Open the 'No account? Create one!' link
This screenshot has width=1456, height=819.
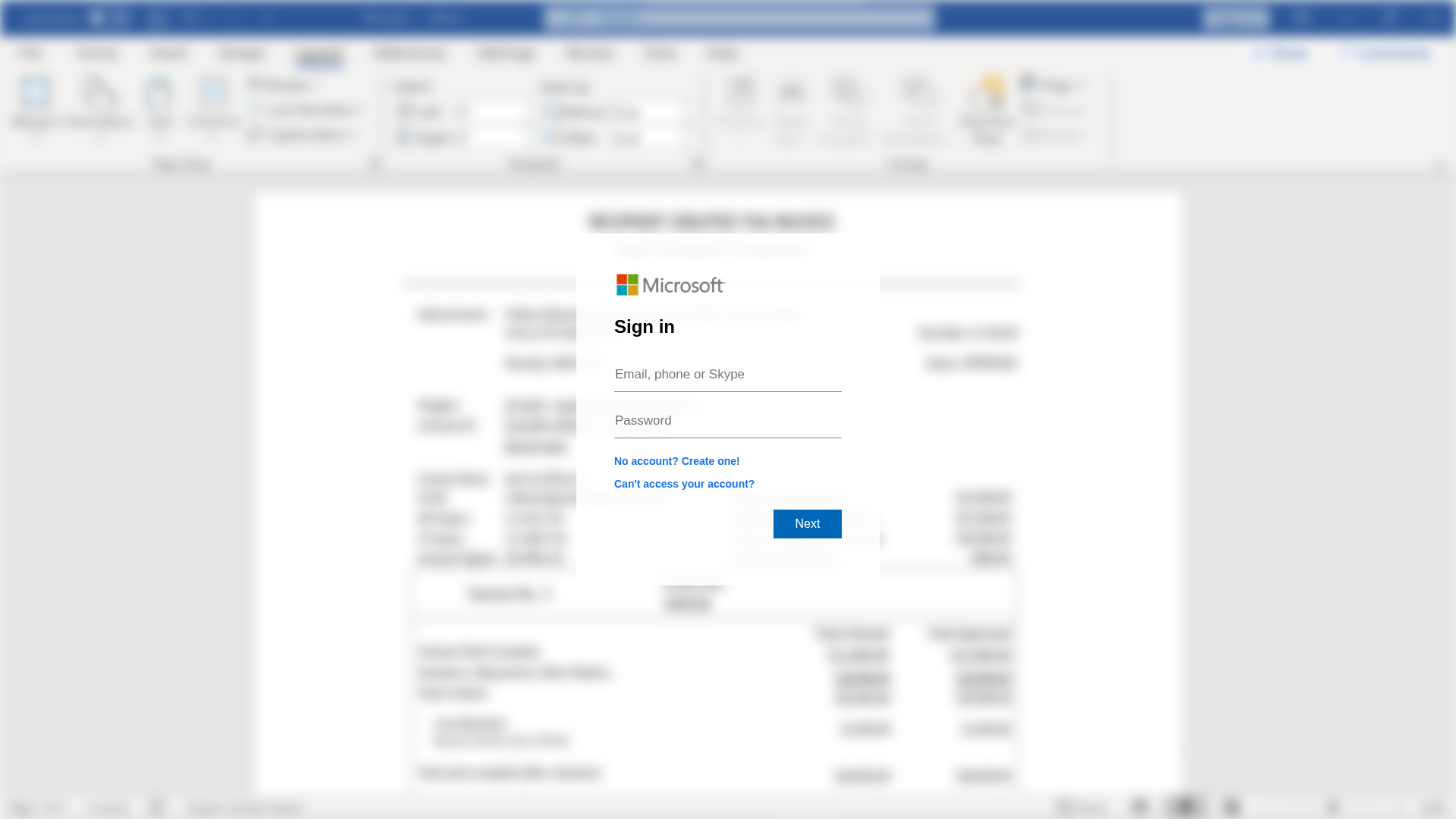[677, 461]
